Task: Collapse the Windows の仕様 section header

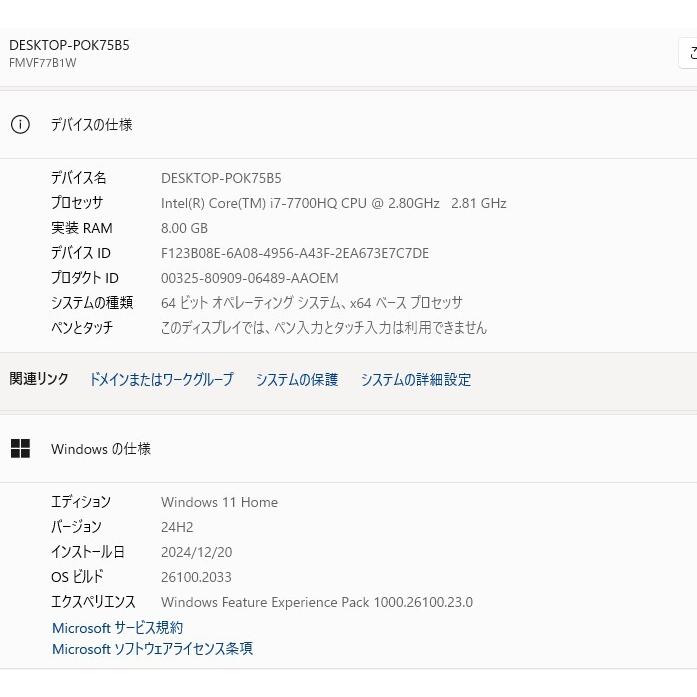Action: [x=350, y=449]
